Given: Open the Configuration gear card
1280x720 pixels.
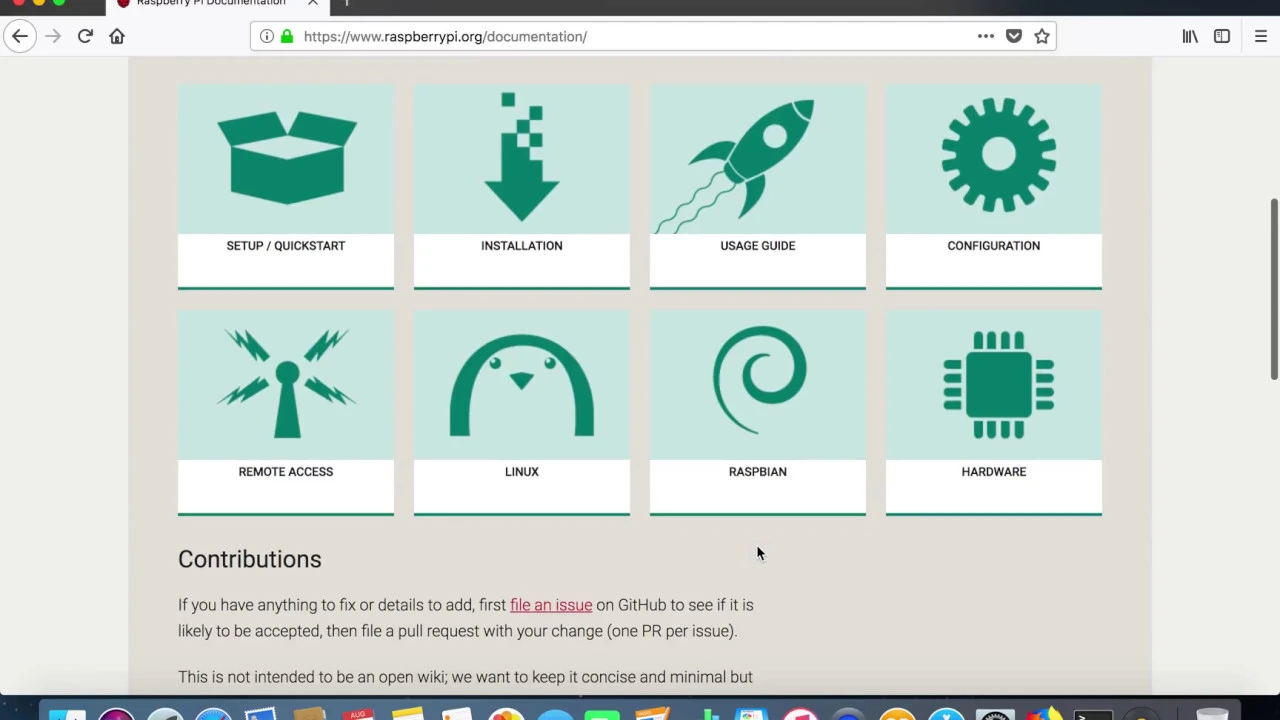Looking at the screenshot, I should (x=994, y=187).
